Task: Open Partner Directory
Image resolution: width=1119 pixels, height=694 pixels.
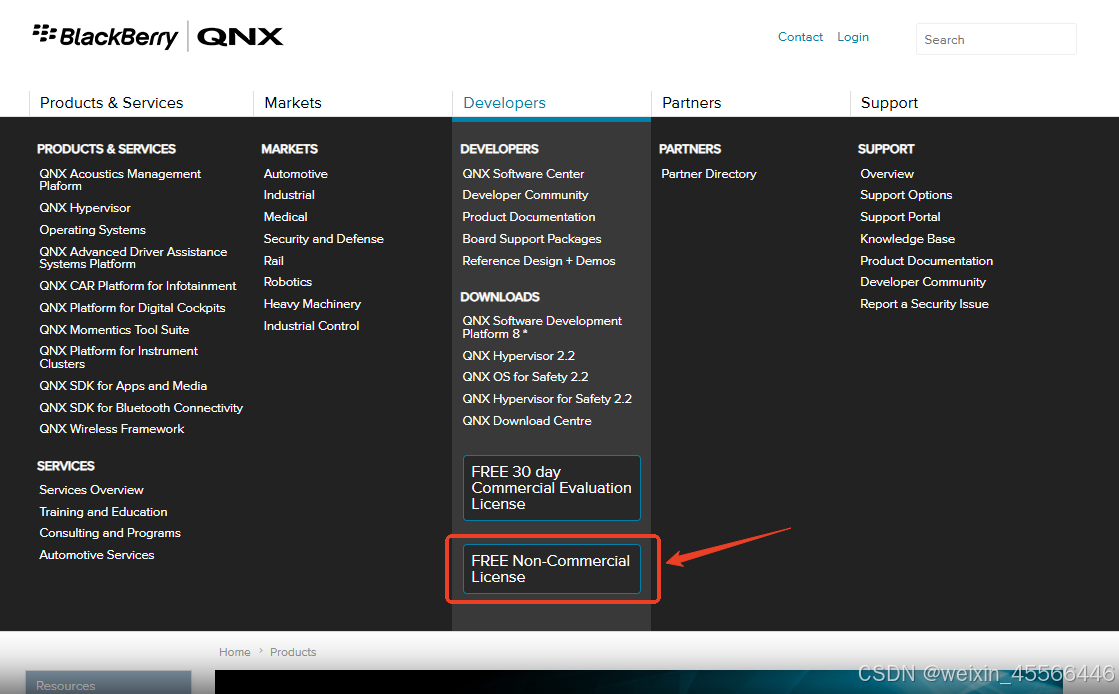Action: tap(709, 174)
